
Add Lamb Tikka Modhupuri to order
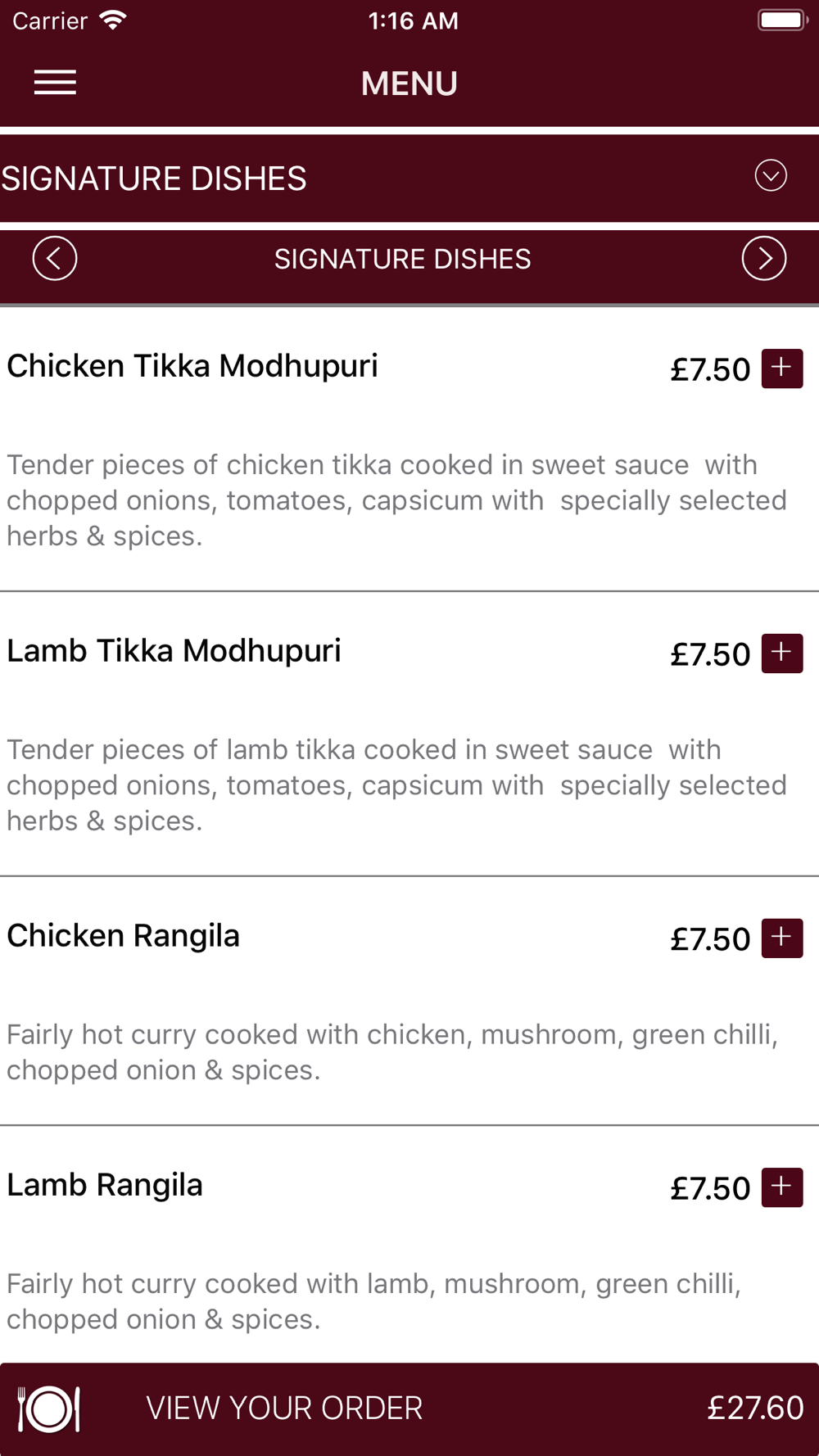[781, 653]
